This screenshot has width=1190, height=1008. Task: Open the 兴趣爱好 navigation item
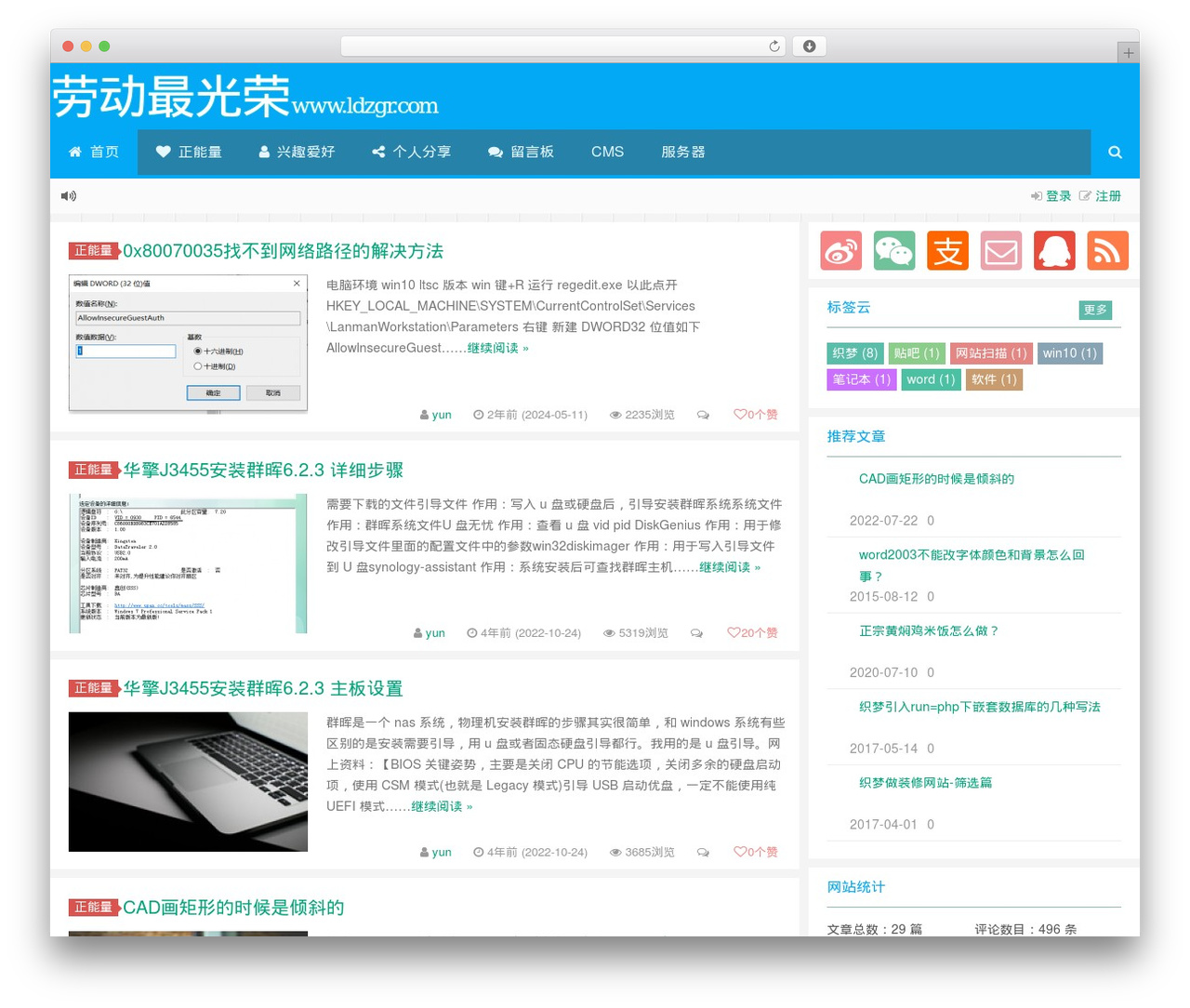[x=297, y=152]
